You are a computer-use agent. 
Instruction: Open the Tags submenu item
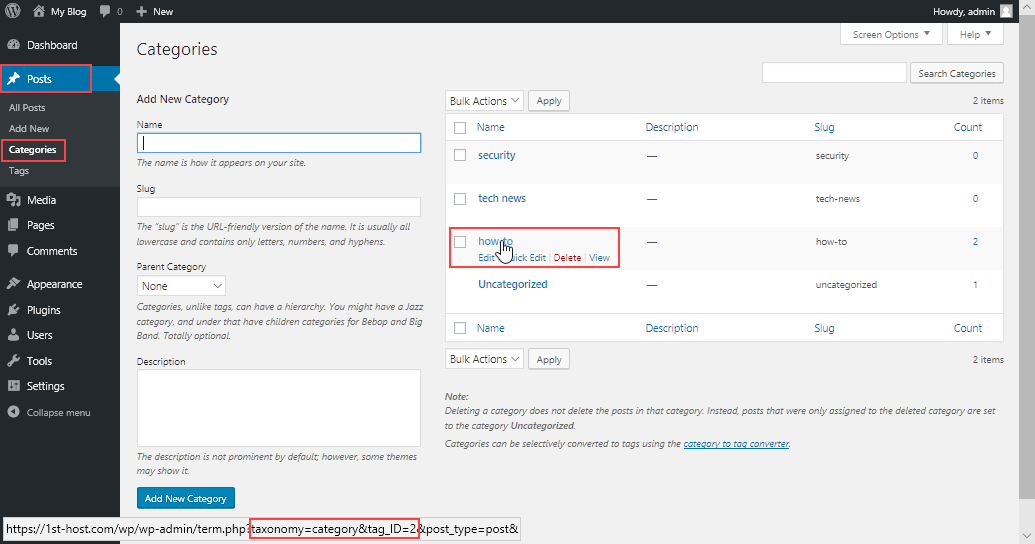[x=19, y=171]
